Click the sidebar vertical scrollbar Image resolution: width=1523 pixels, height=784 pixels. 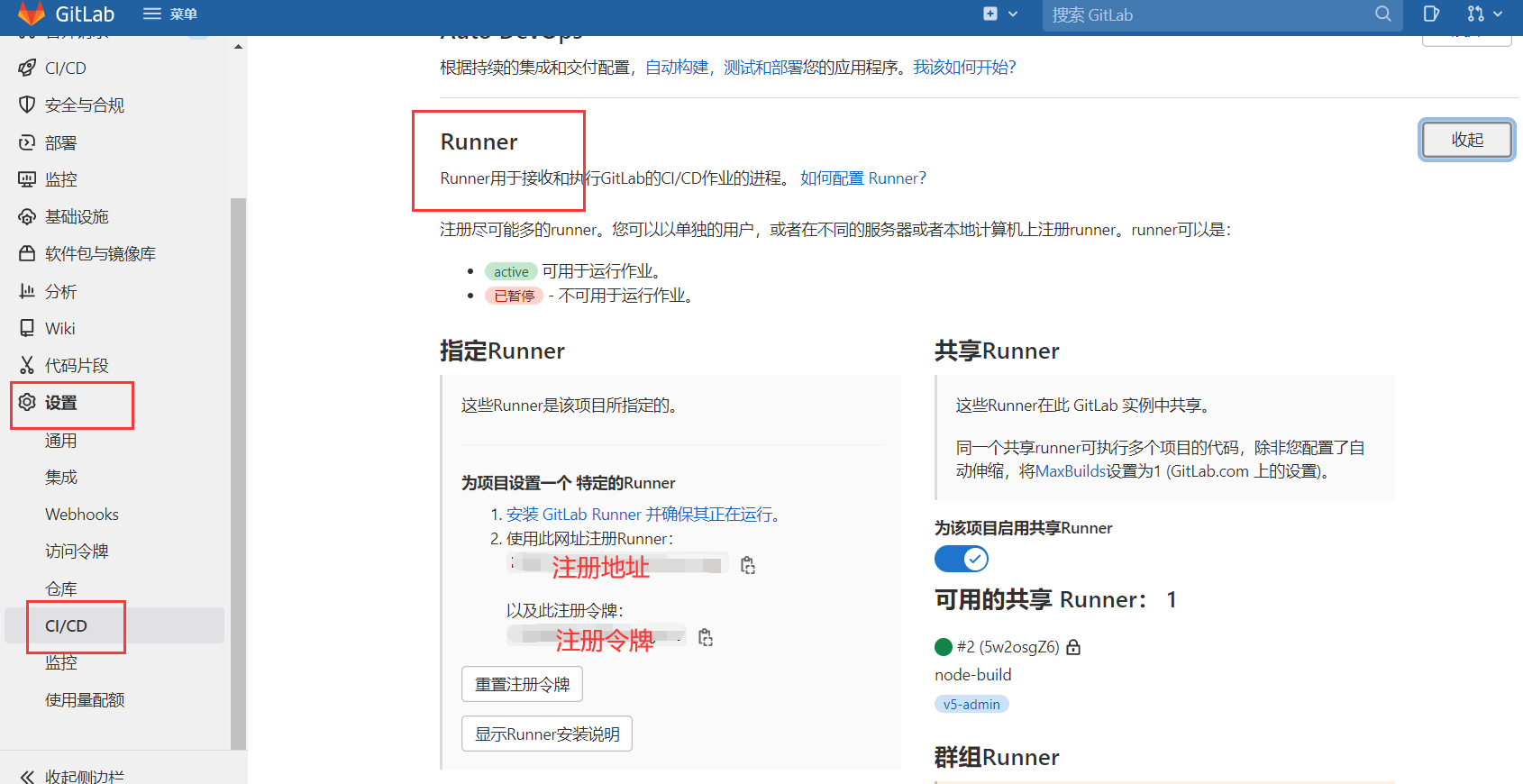coord(238,473)
